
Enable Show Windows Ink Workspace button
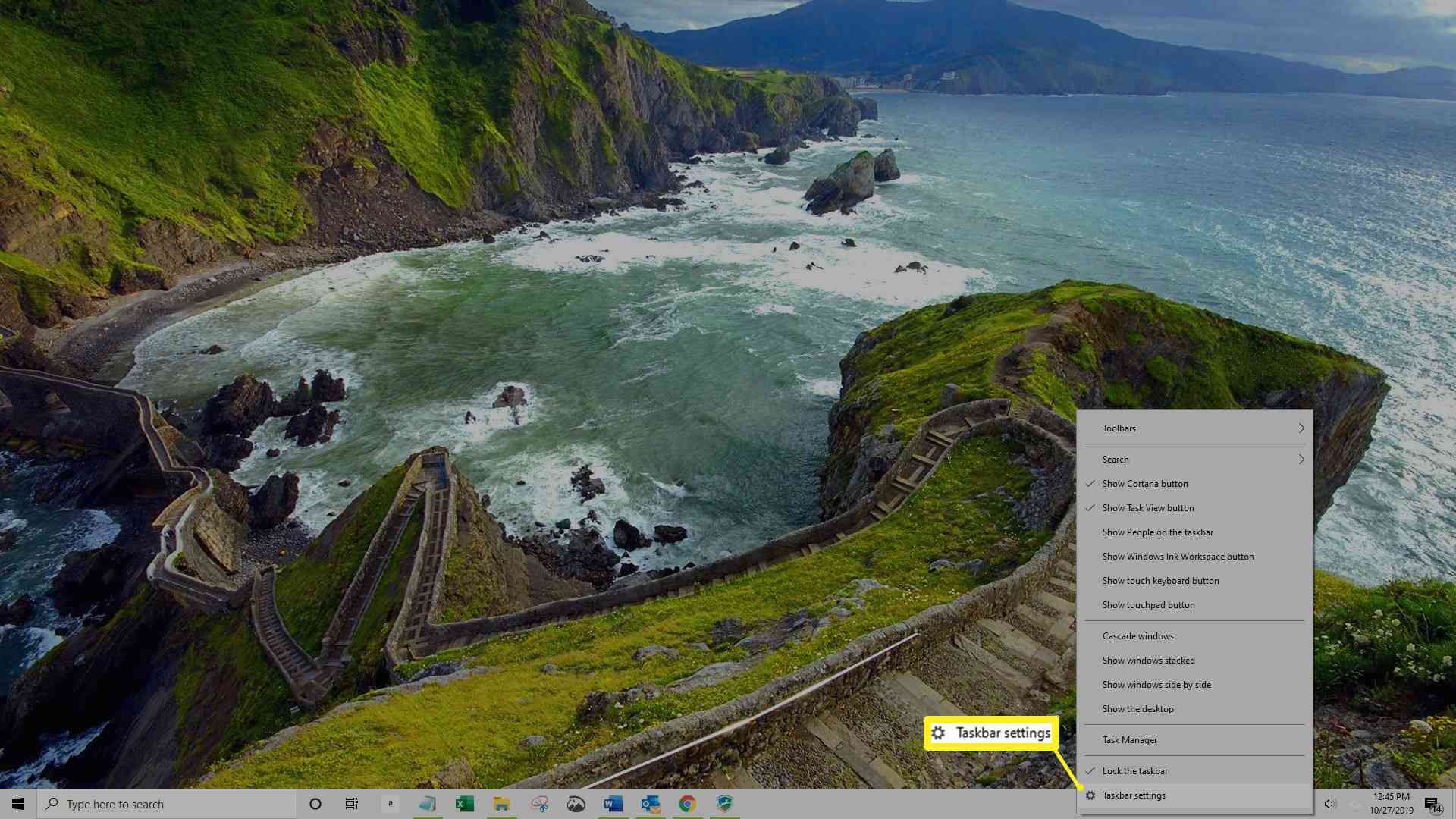click(1194, 557)
